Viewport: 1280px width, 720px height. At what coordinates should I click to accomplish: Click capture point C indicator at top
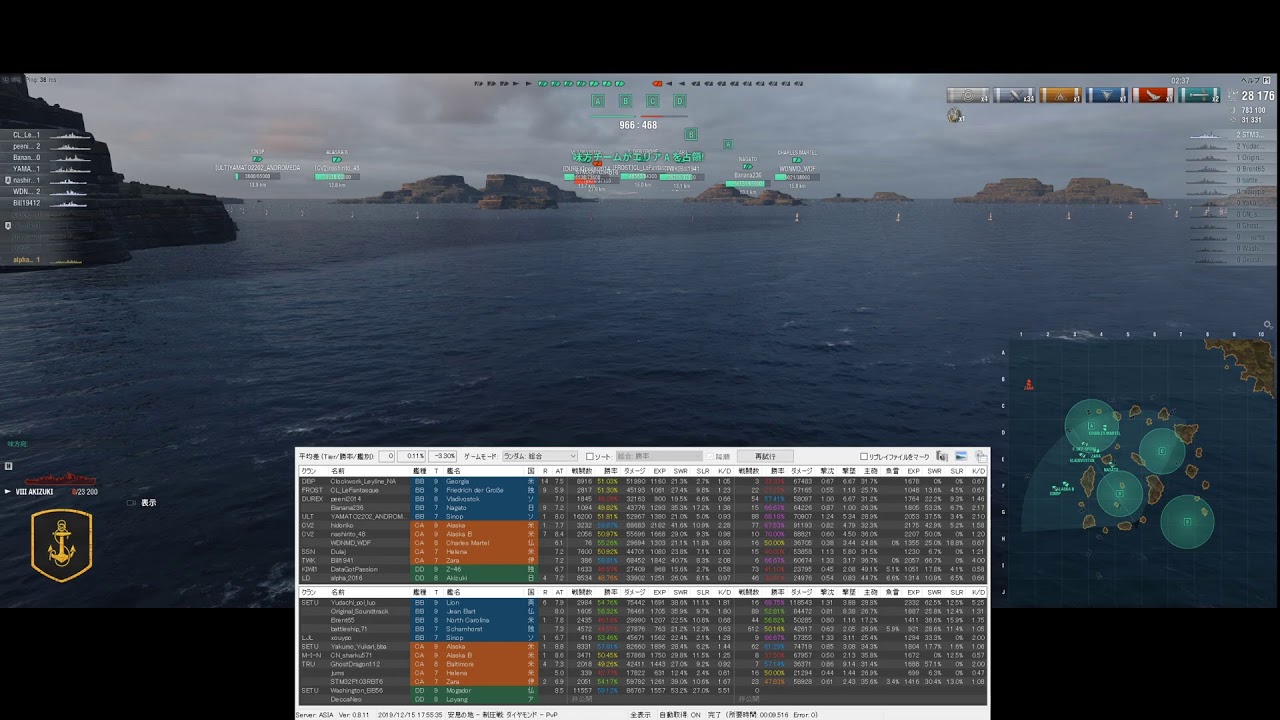click(x=653, y=101)
